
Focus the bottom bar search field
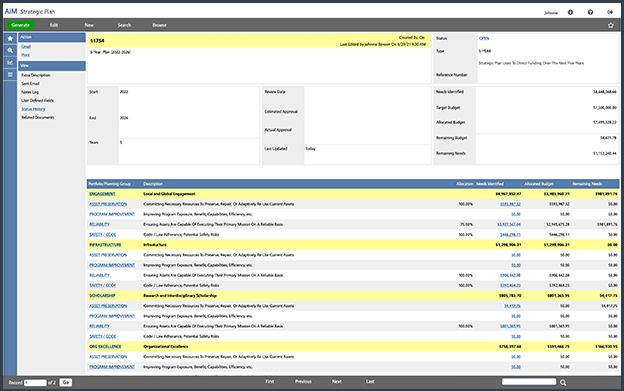(529, 382)
